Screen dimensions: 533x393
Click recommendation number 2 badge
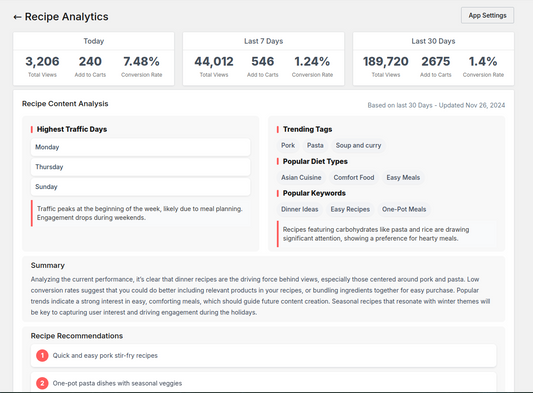pyautogui.click(x=42, y=383)
